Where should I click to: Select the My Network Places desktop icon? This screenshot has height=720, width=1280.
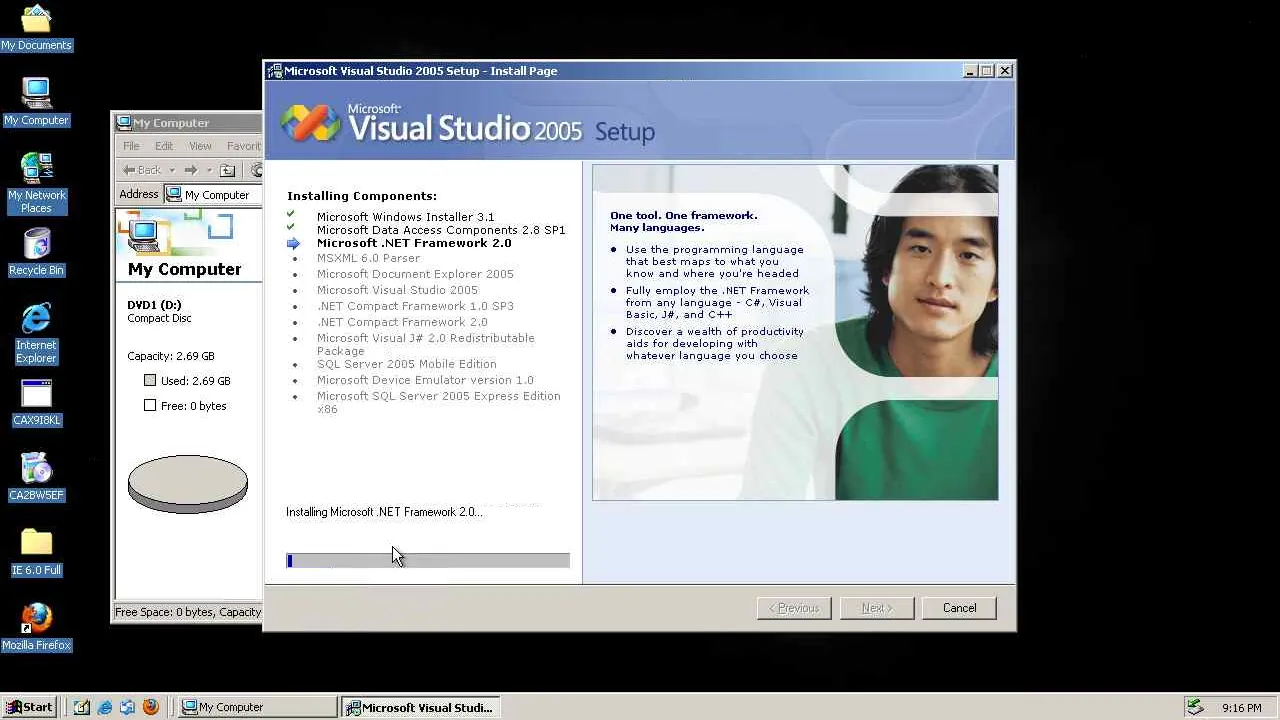(36, 183)
